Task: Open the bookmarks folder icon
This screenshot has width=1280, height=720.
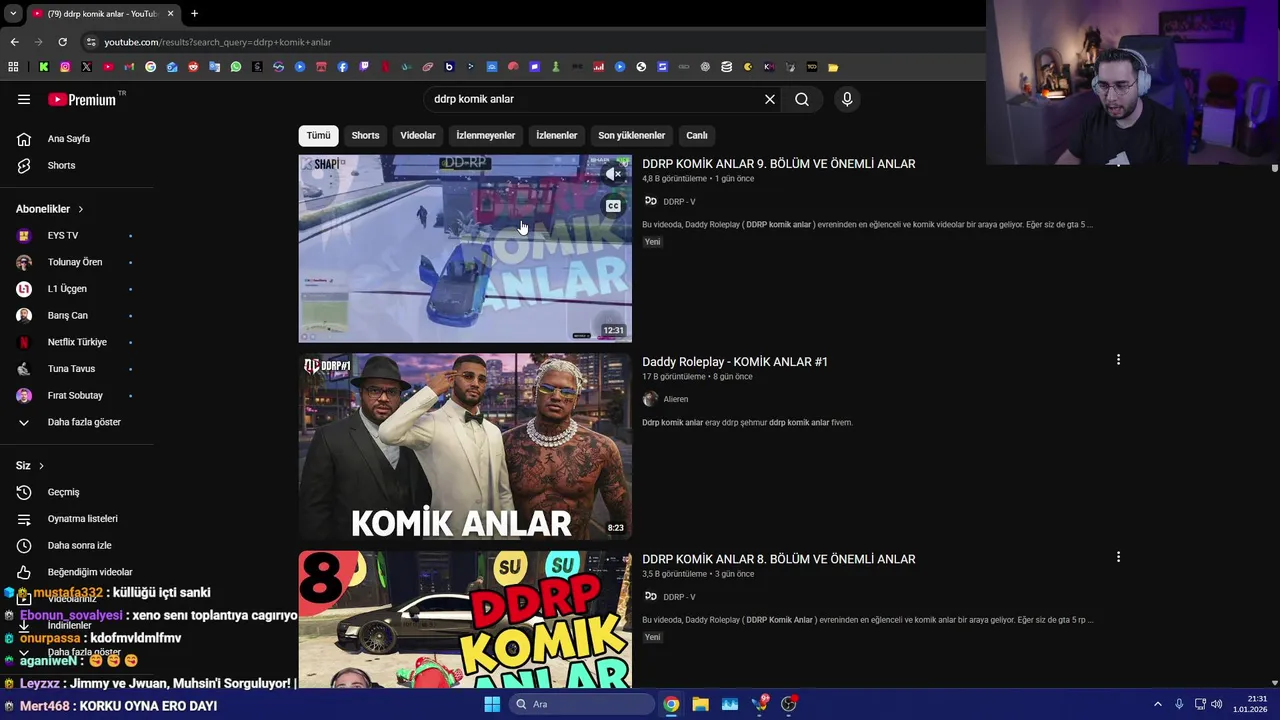Action: 833,67
